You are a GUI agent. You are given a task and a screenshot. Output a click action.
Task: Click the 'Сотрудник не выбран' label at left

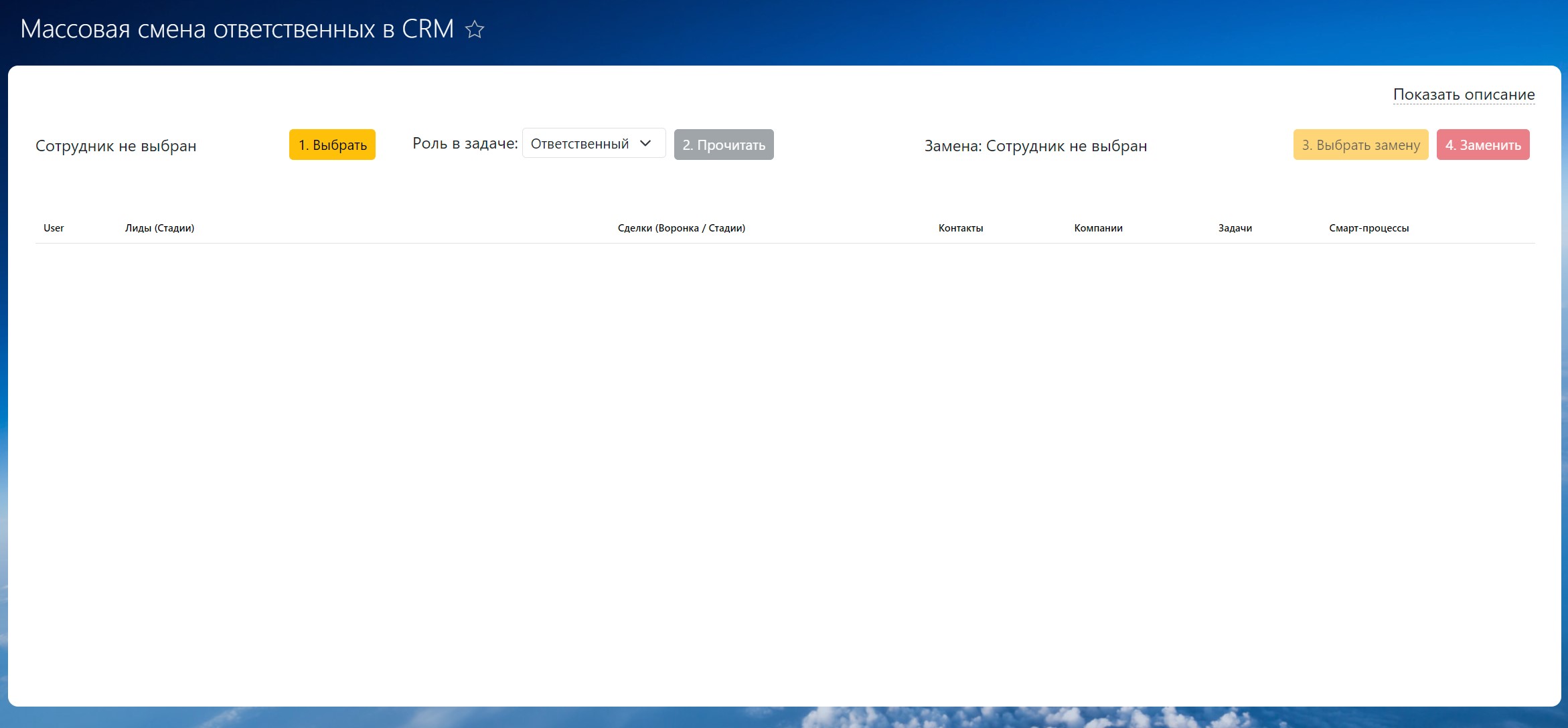[116, 146]
